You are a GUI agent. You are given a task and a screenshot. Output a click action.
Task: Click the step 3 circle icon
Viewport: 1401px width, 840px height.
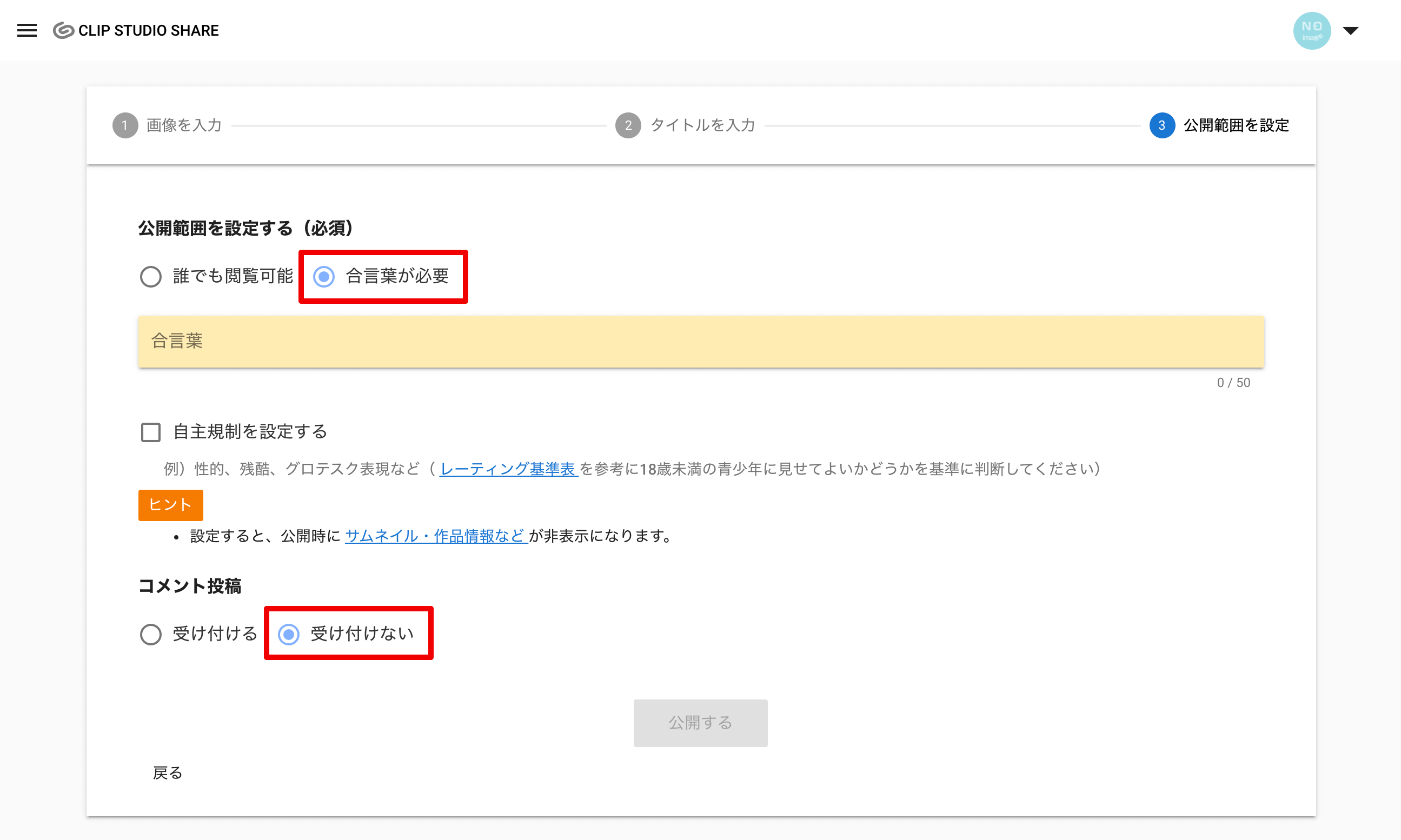[1161, 125]
